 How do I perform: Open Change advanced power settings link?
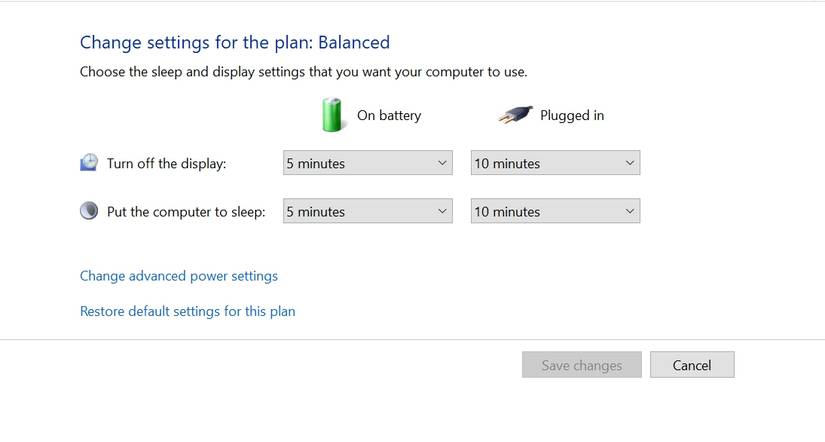(179, 276)
